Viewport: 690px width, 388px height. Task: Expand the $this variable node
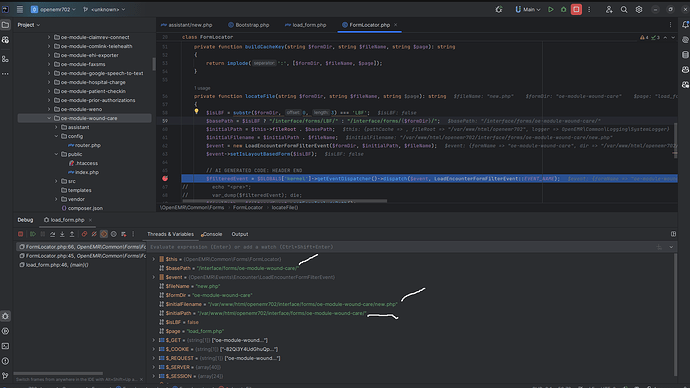[154, 259]
